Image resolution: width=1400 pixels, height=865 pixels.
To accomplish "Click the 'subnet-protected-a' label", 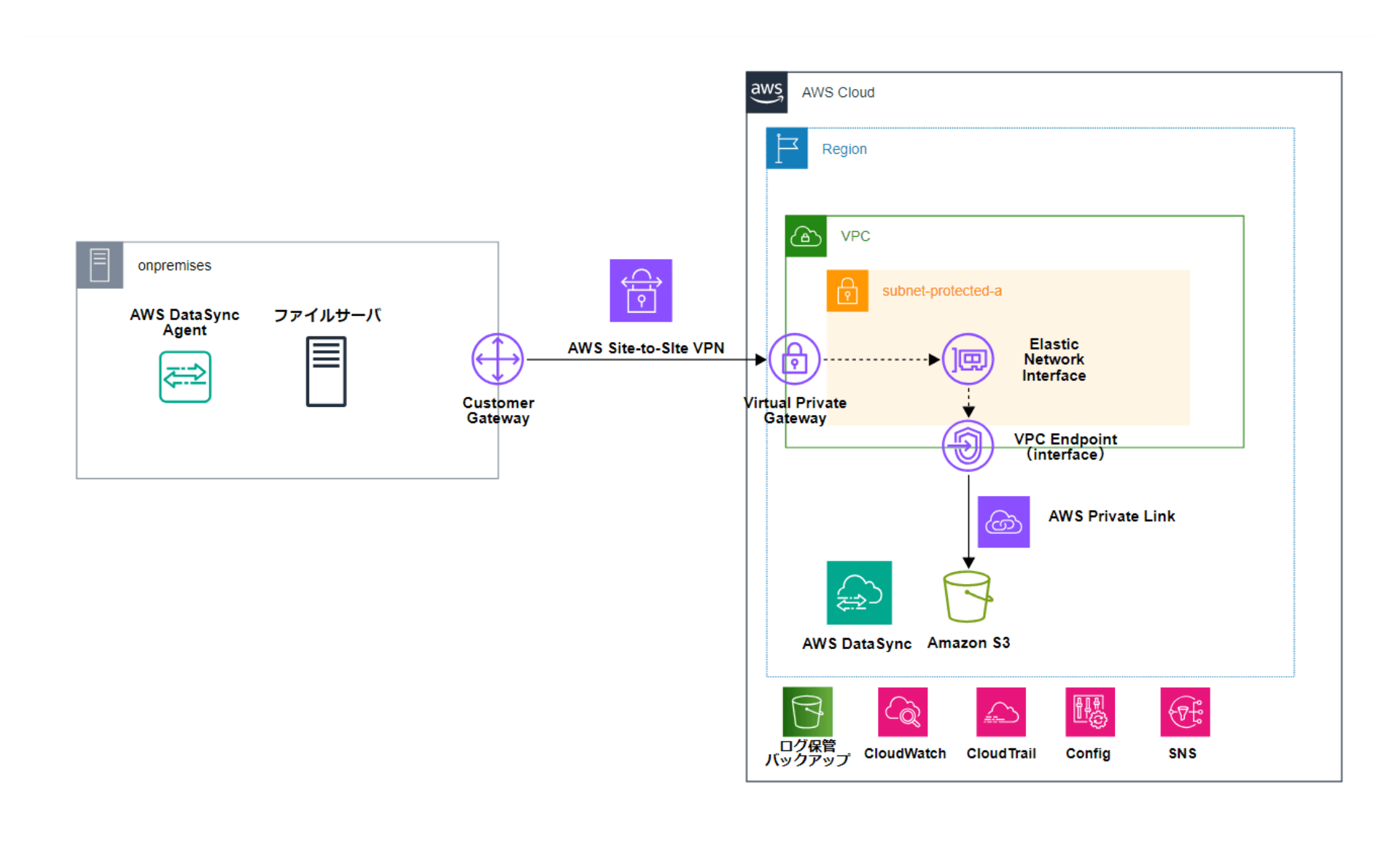I will 942,291.
